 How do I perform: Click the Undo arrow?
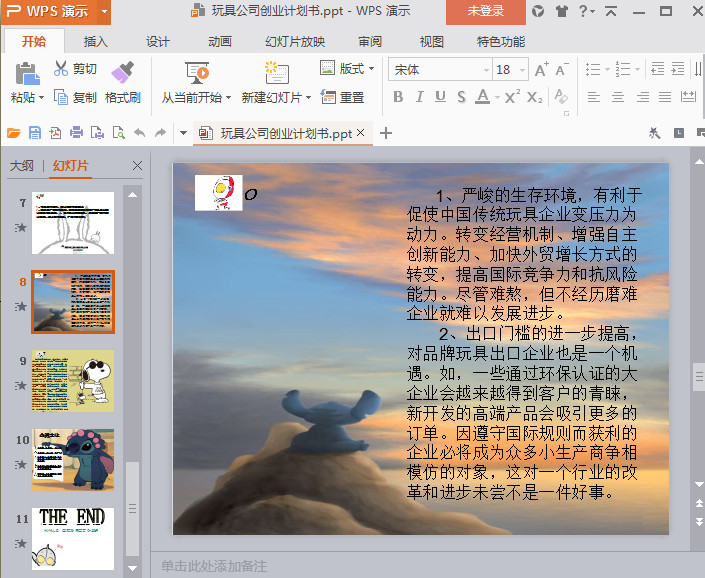(140, 133)
